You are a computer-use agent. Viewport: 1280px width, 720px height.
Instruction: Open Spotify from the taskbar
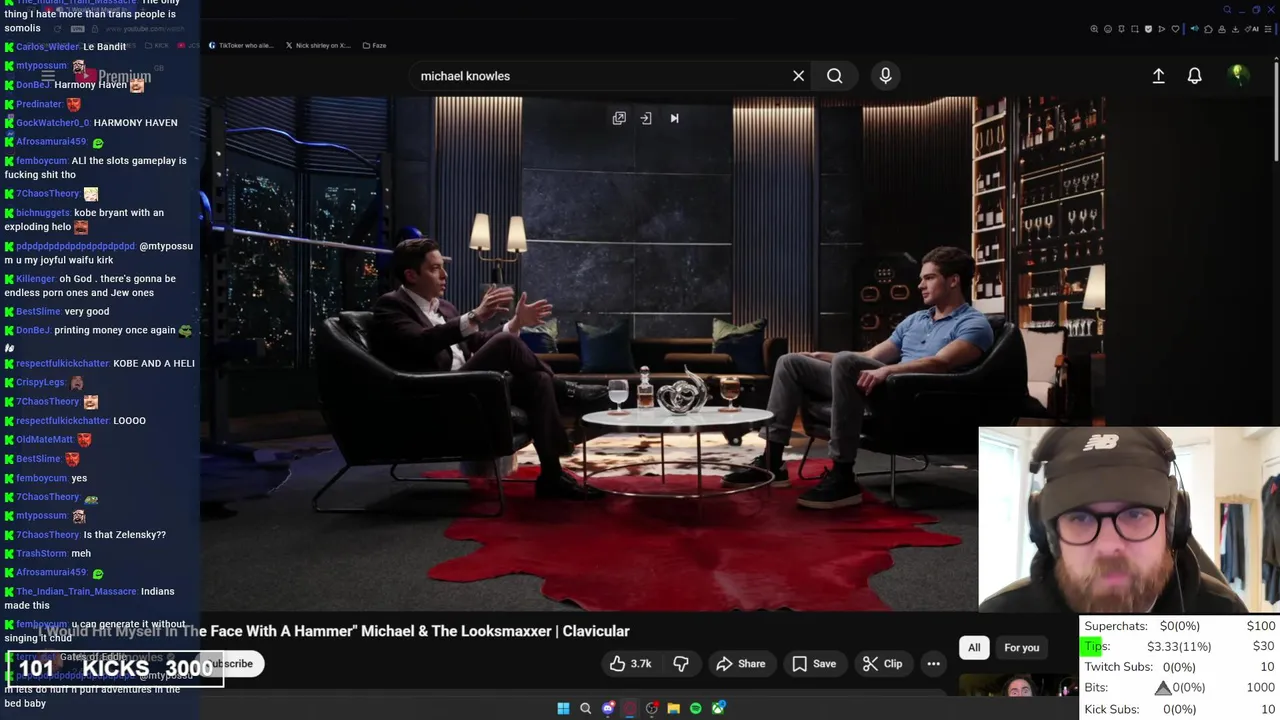click(696, 708)
